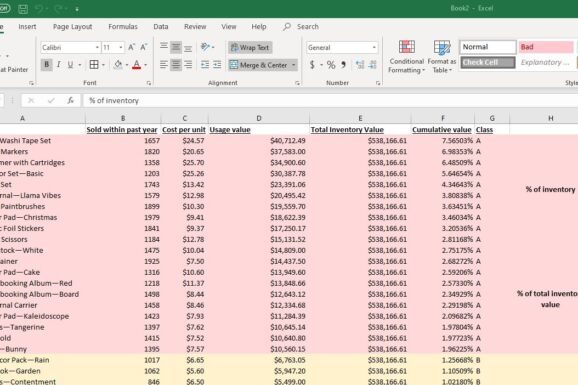Open Format as Table menu
578x385 pixels.
[442, 57]
